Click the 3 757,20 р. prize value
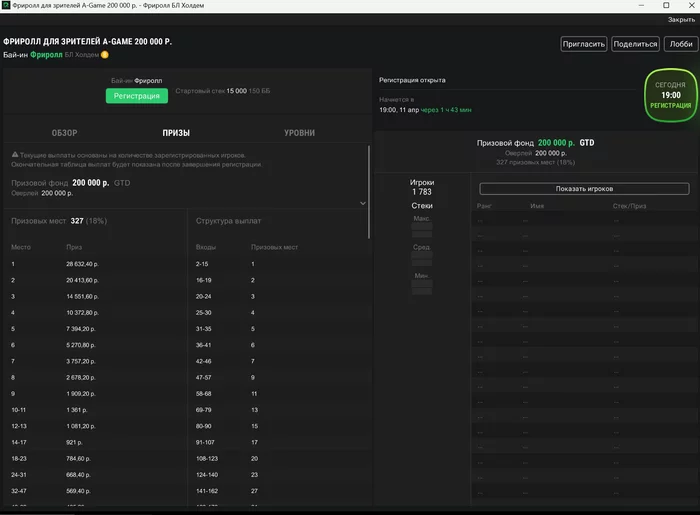This screenshot has height=515, width=700. click(x=81, y=361)
